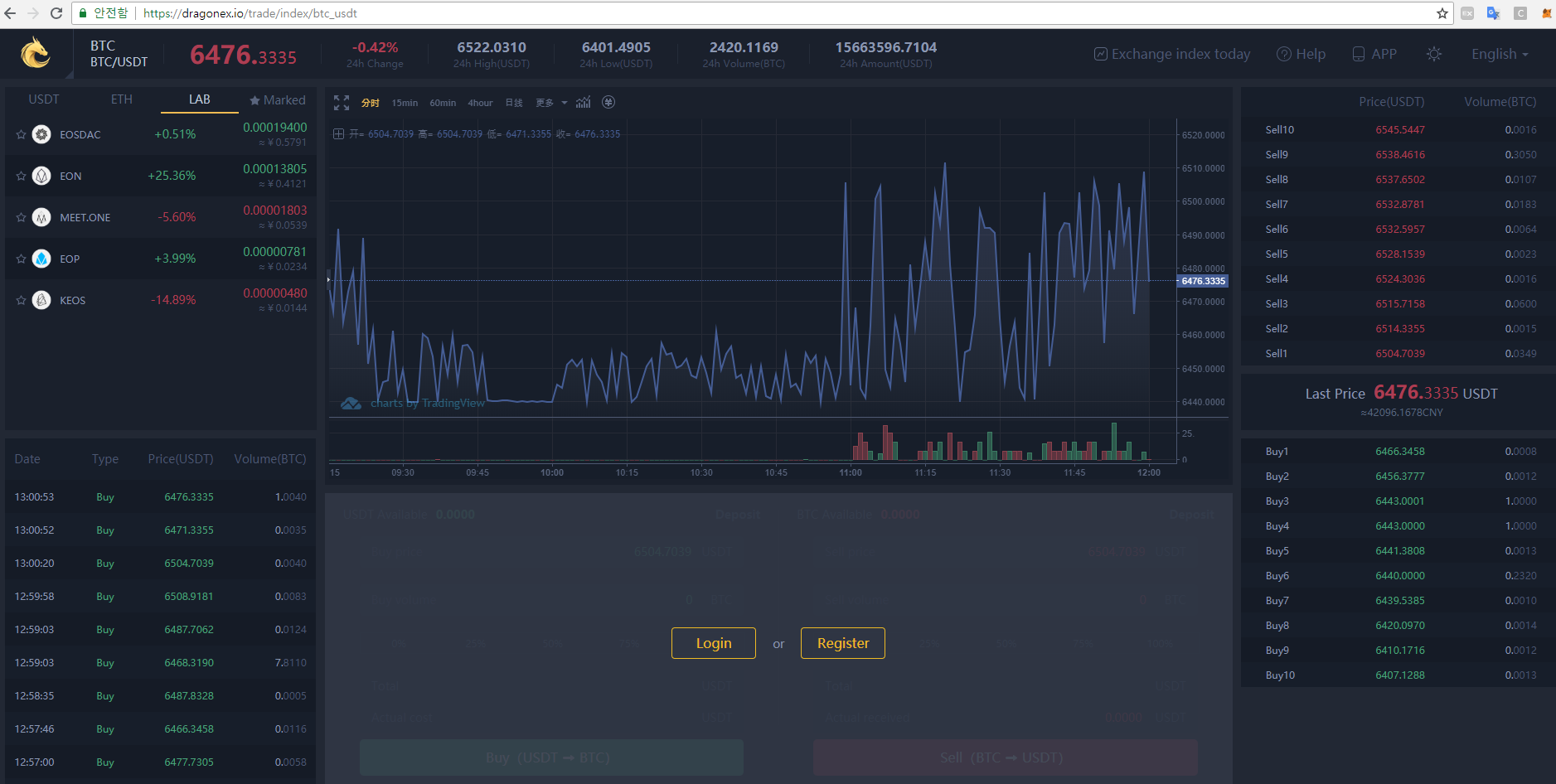The height and width of the screenshot is (784, 1556).
Task: Reload the page in browser
Action: pos(56,13)
